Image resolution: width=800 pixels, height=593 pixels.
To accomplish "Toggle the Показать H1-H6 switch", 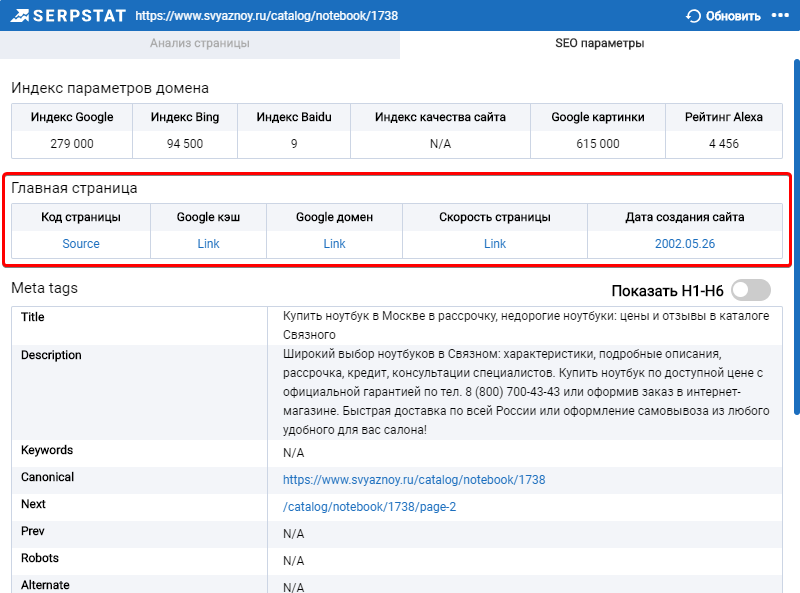I will click(x=751, y=290).
